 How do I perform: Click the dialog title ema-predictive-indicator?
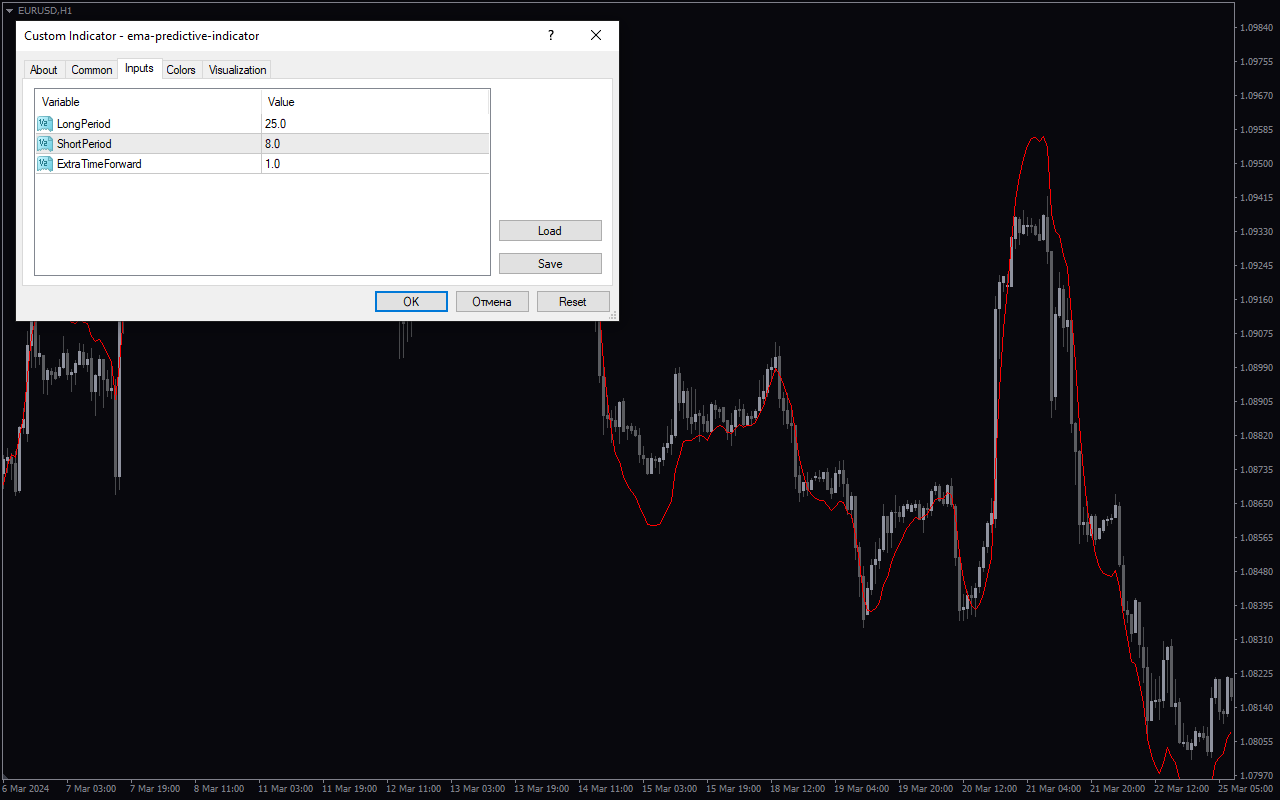click(193, 36)
